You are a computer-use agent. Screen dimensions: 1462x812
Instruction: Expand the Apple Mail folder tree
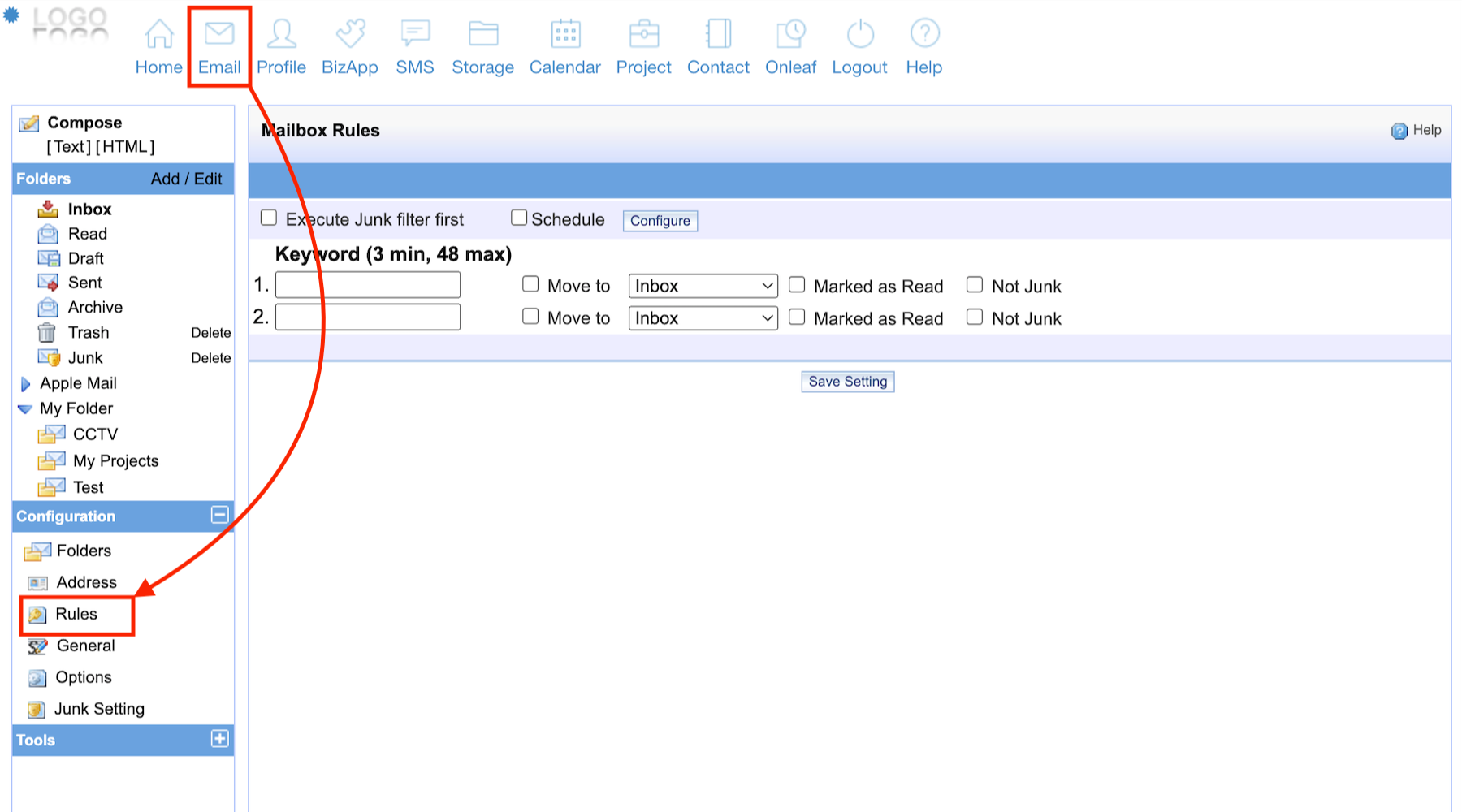pyautogui.click(x=25, y=384)
